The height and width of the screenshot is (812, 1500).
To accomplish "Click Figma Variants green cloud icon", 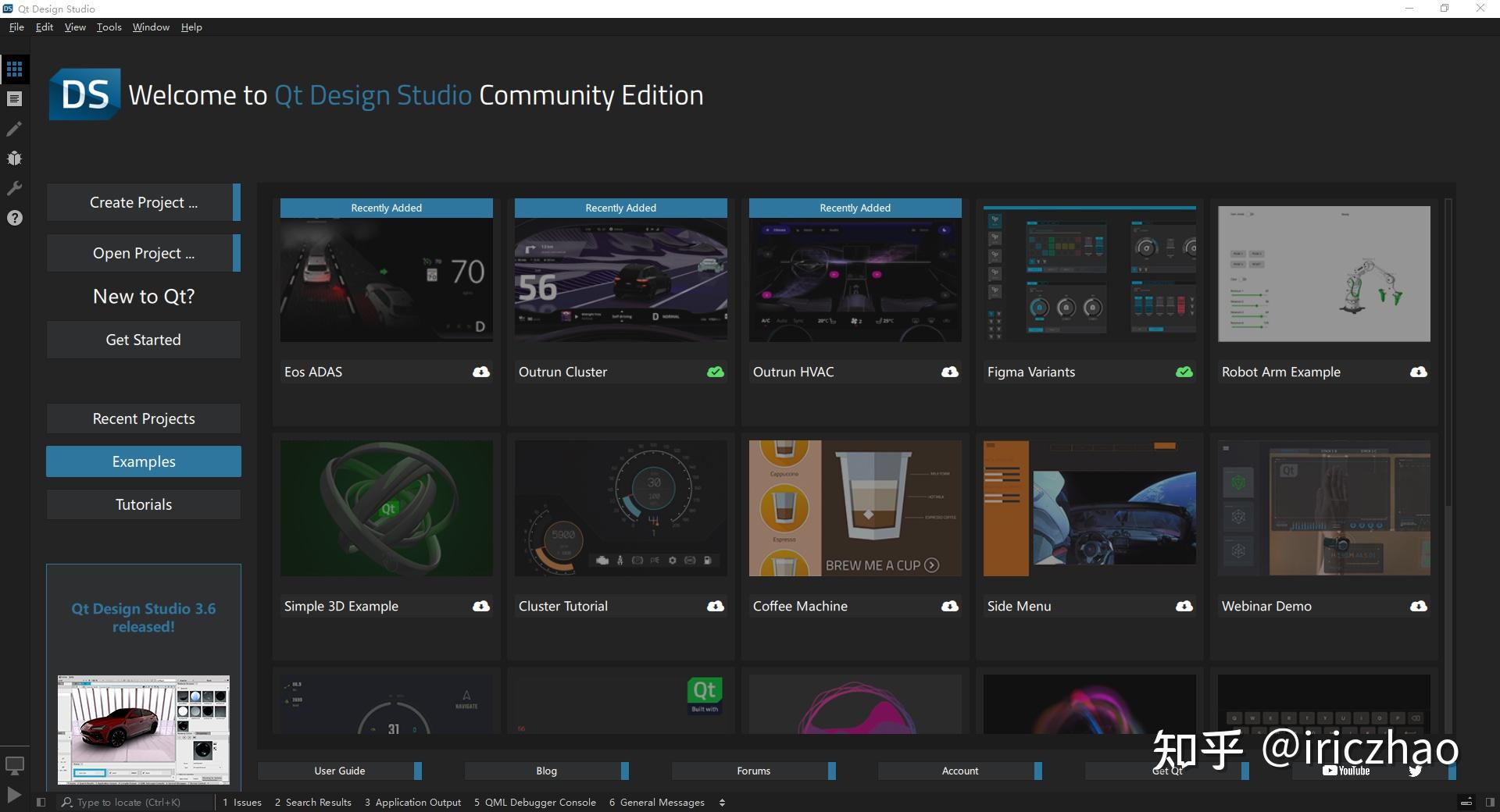I will click(x=1184, y=372).
